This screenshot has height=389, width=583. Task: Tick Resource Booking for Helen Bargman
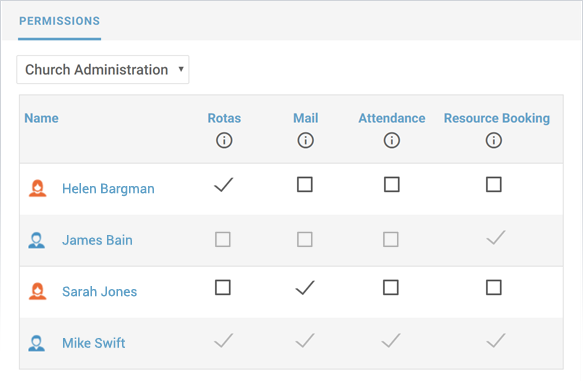(x=493, y=184)
